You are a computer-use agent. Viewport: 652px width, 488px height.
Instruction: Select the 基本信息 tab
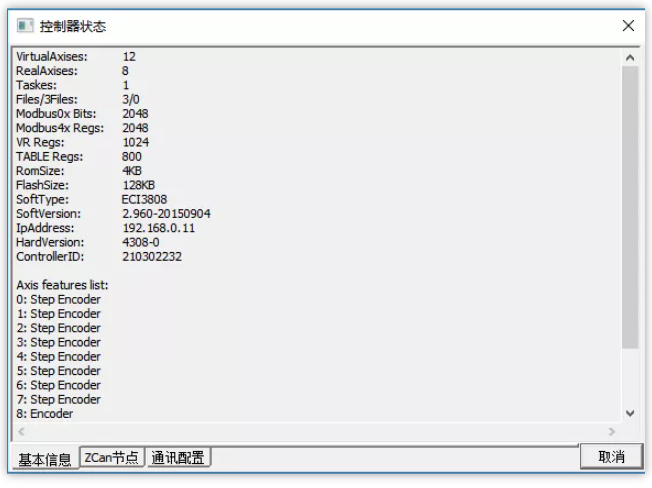coord(45,459)
